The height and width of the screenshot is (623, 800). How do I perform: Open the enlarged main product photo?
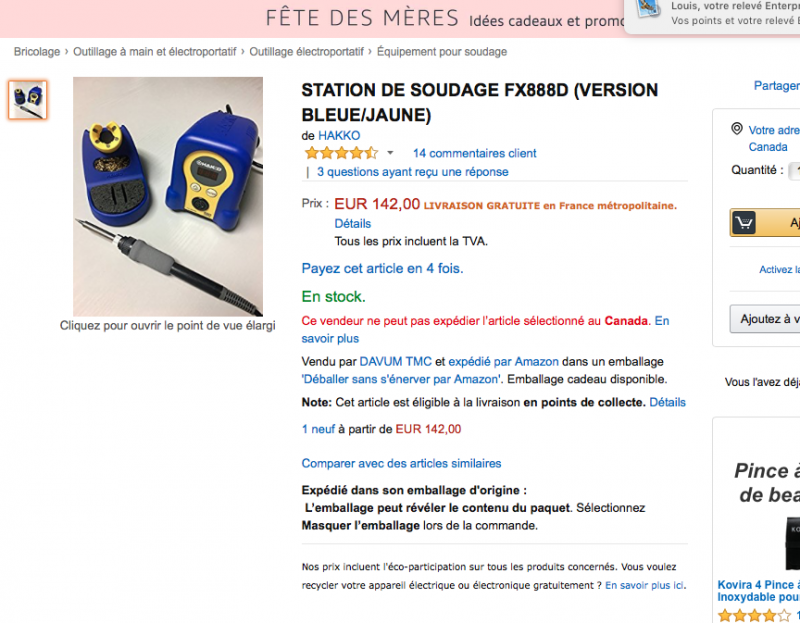[168, 196]
